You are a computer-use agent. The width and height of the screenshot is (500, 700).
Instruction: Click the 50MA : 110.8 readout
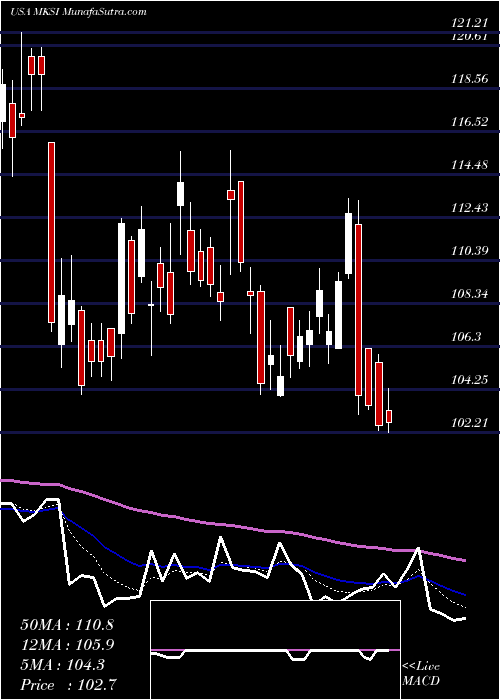click(67, 625)
